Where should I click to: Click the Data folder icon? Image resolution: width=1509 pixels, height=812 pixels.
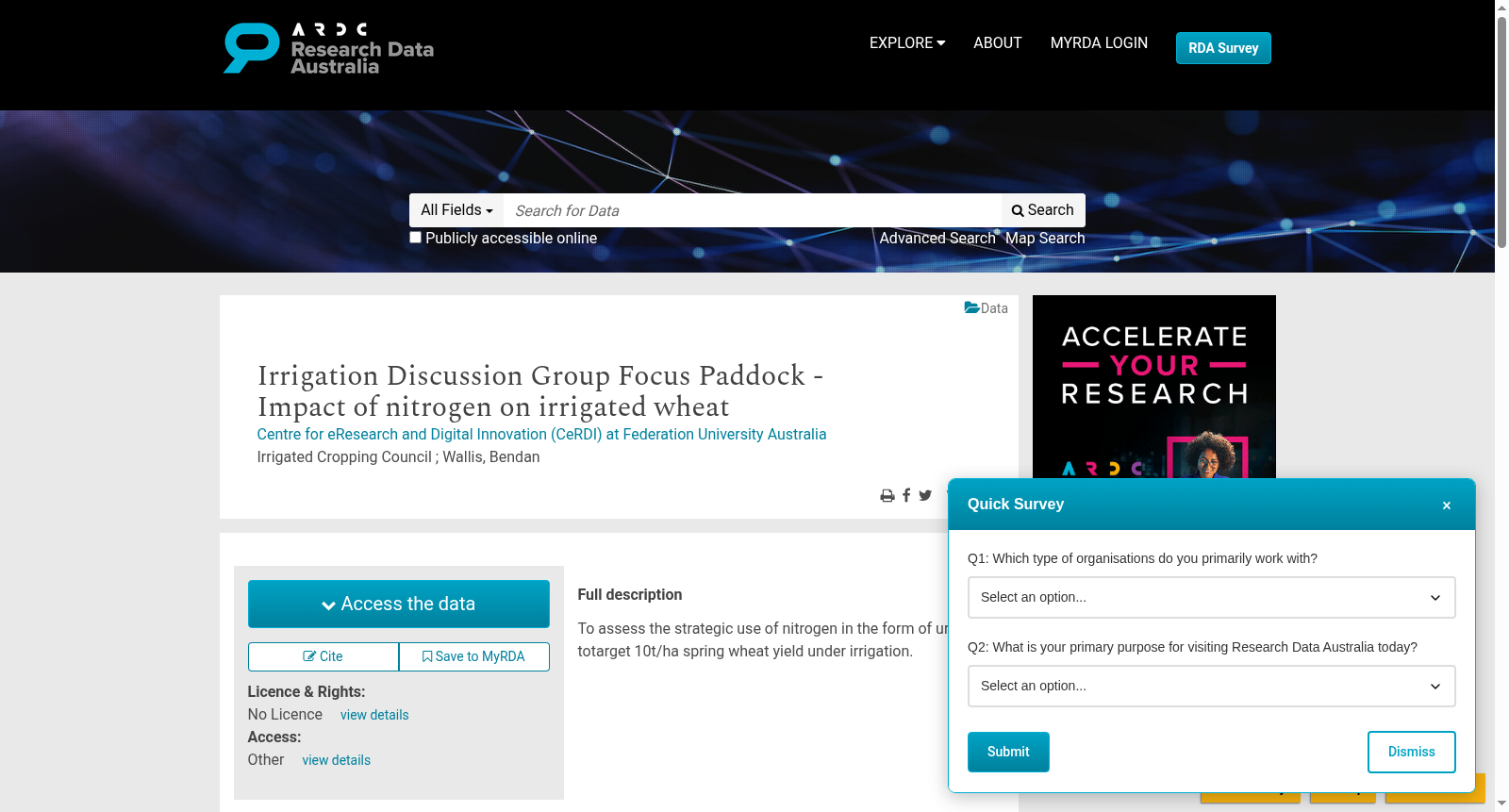point(971,307)
